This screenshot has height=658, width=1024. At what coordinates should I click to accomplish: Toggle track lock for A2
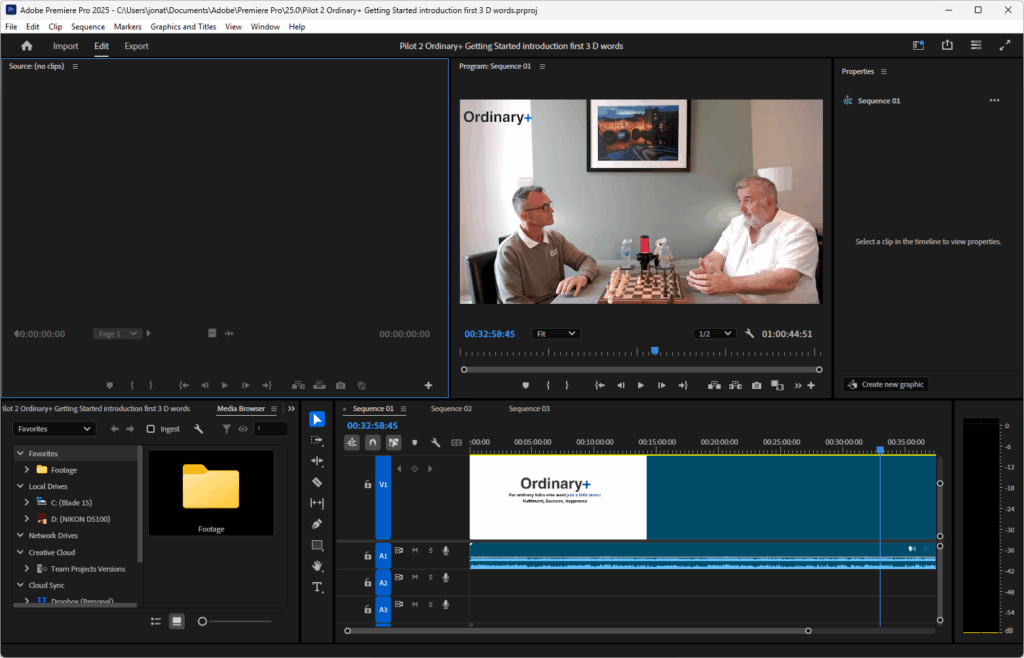pyautogui.click(x=368, y=582)
